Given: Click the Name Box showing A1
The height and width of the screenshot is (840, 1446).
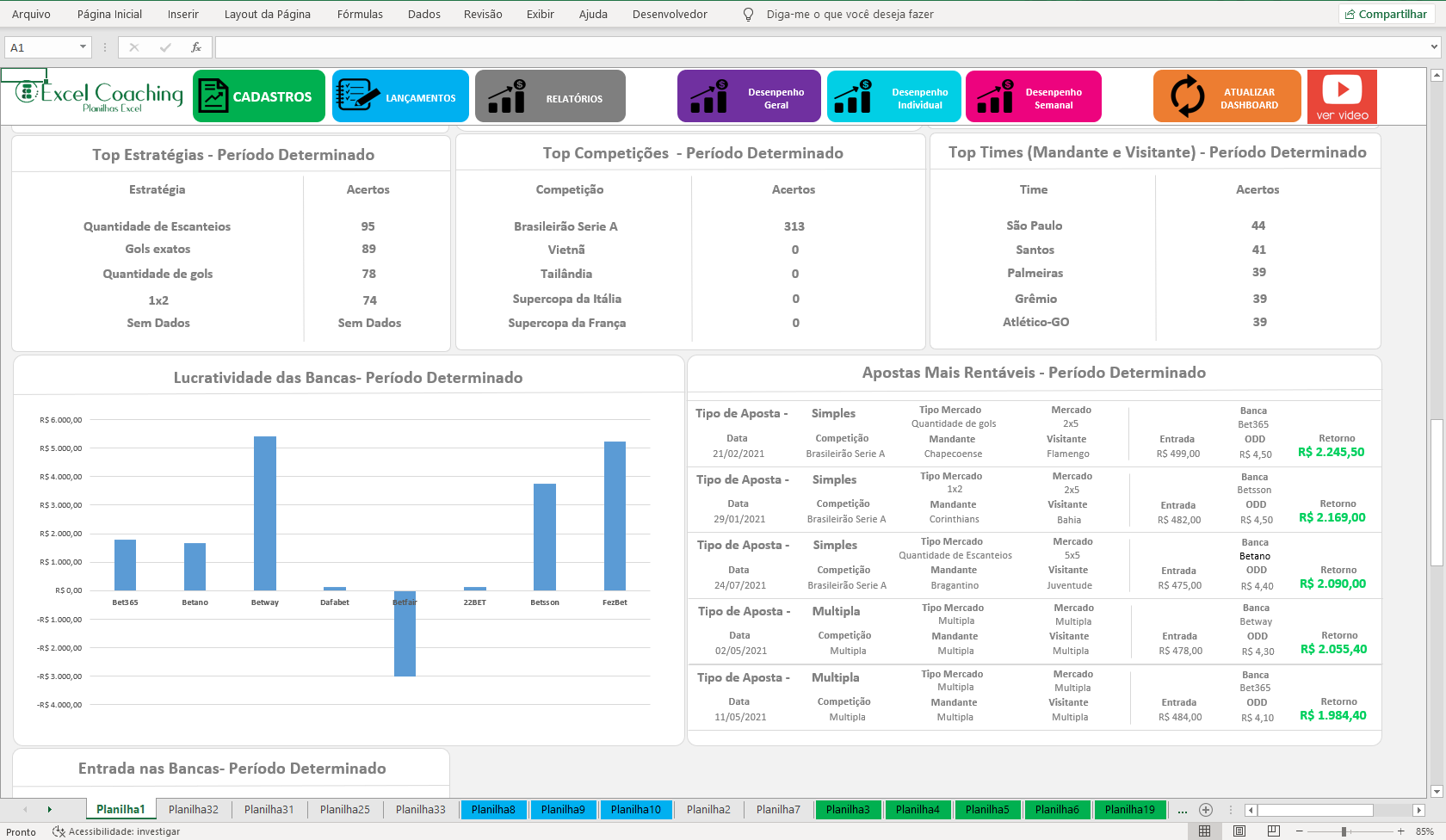Looking at the screenshot, I should tap(41, 47).
